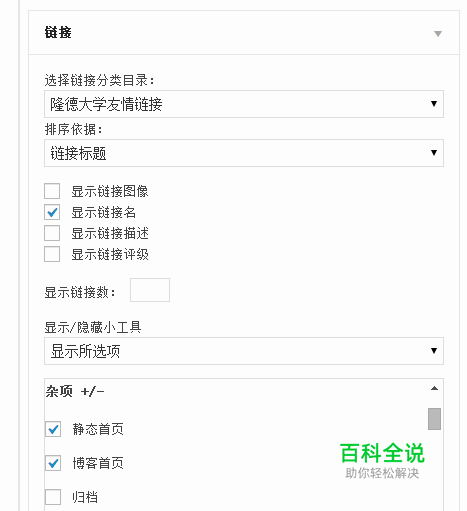
Task: Enable the 显示链接图像 checkbox
Action: 52,191
